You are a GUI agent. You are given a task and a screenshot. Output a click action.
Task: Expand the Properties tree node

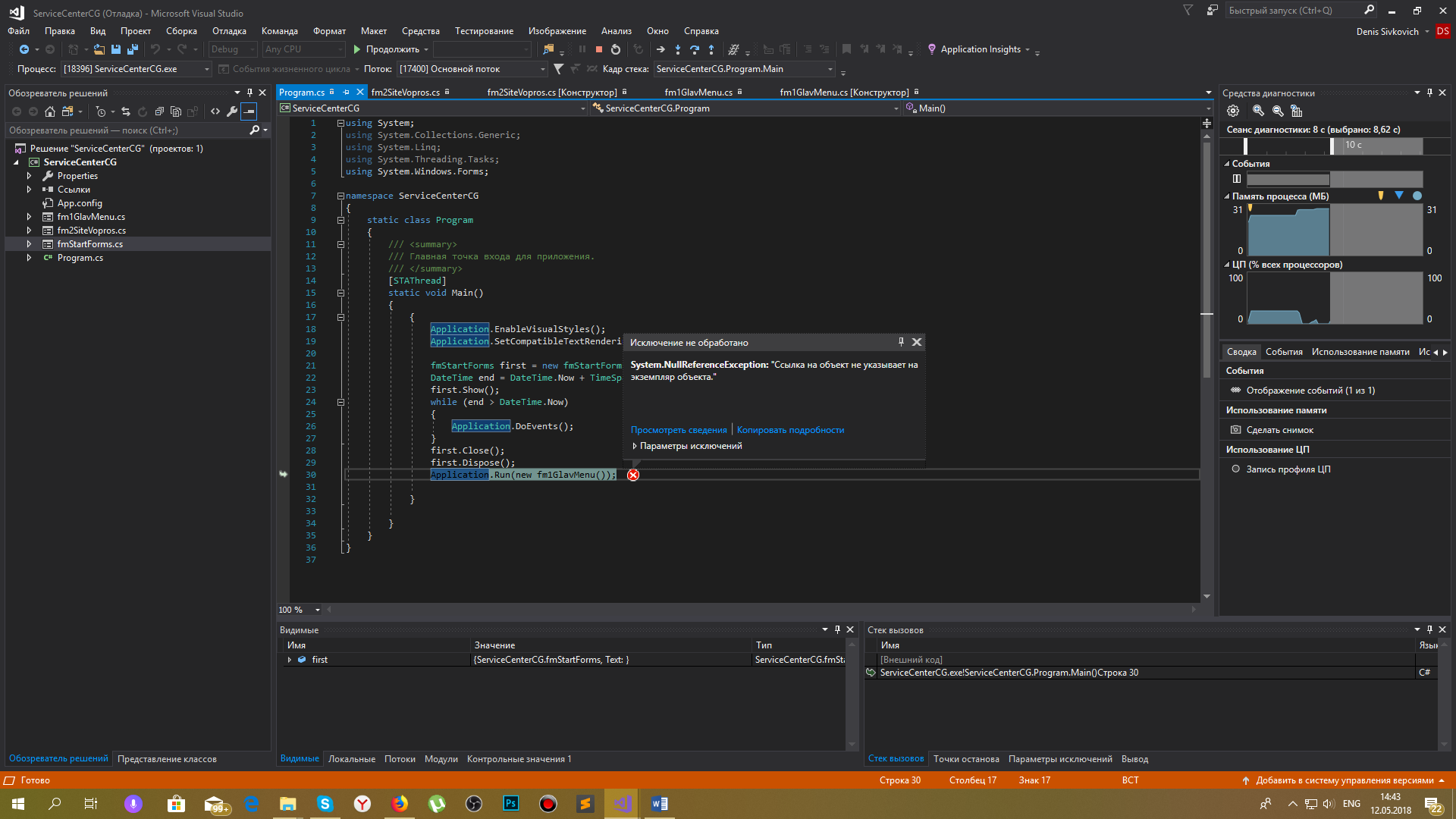[29, 176]
